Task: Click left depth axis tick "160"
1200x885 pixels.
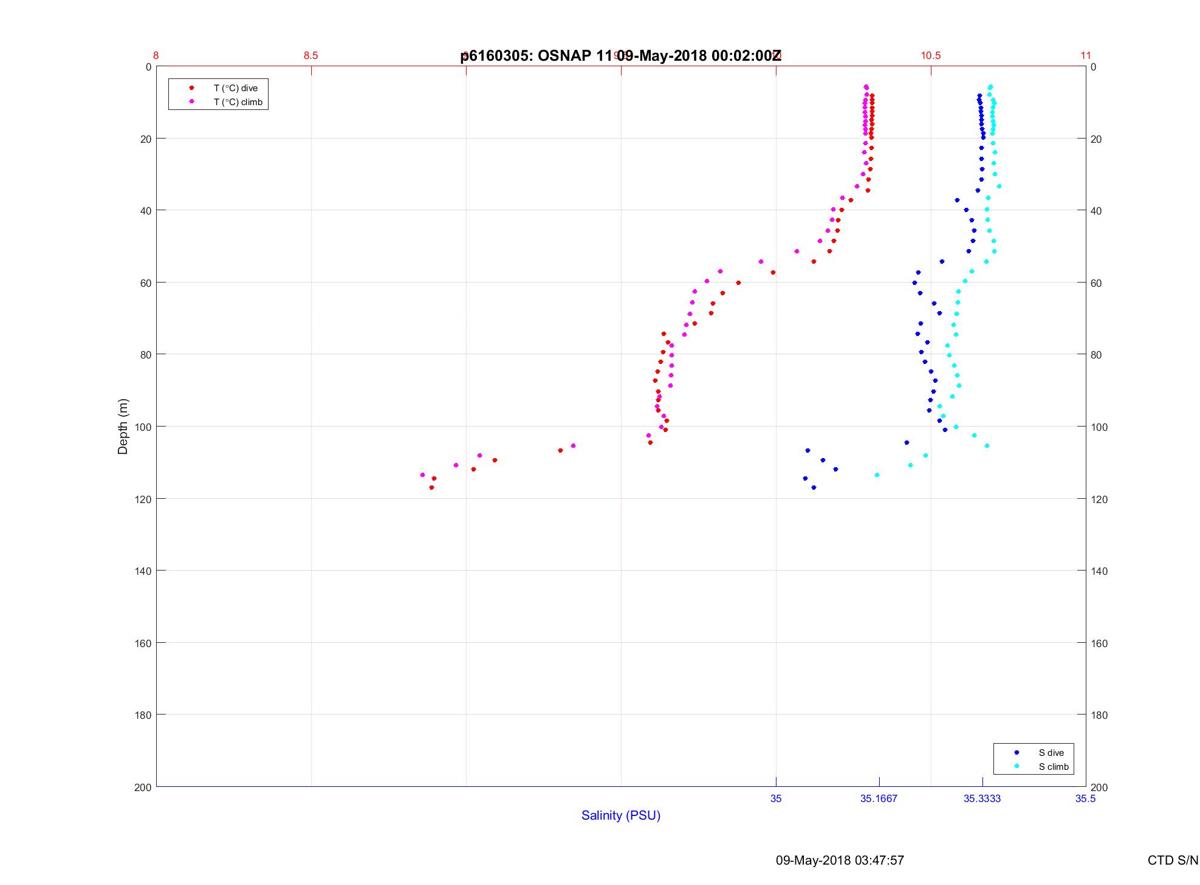Action: (142, 643)
